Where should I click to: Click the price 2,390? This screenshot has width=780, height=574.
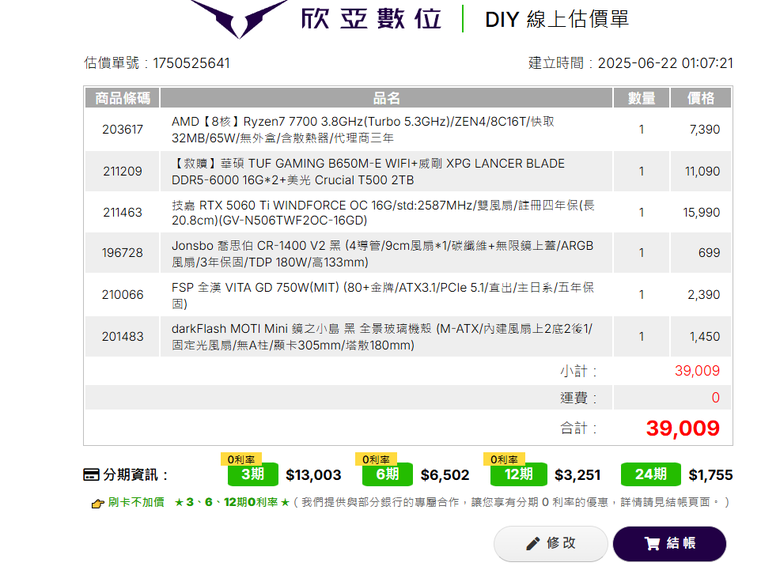pos(704,294)
